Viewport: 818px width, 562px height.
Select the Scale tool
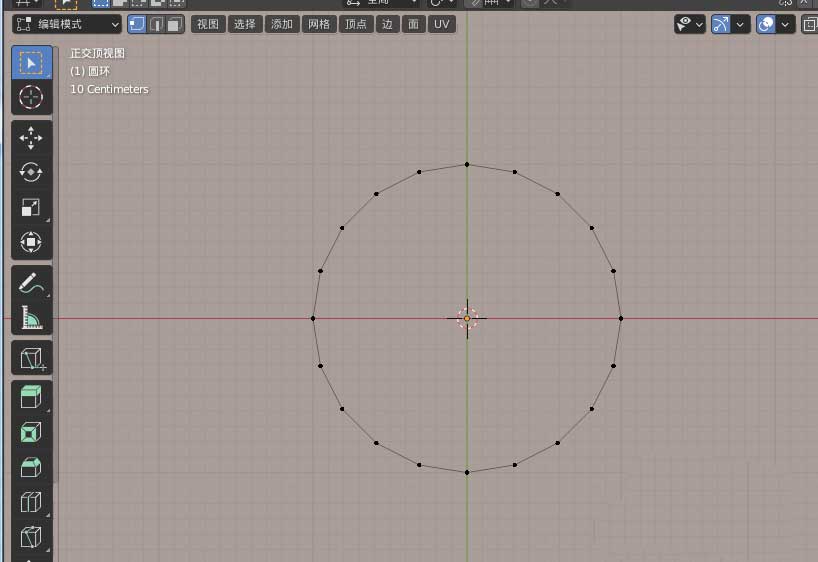tap(31, 207)
